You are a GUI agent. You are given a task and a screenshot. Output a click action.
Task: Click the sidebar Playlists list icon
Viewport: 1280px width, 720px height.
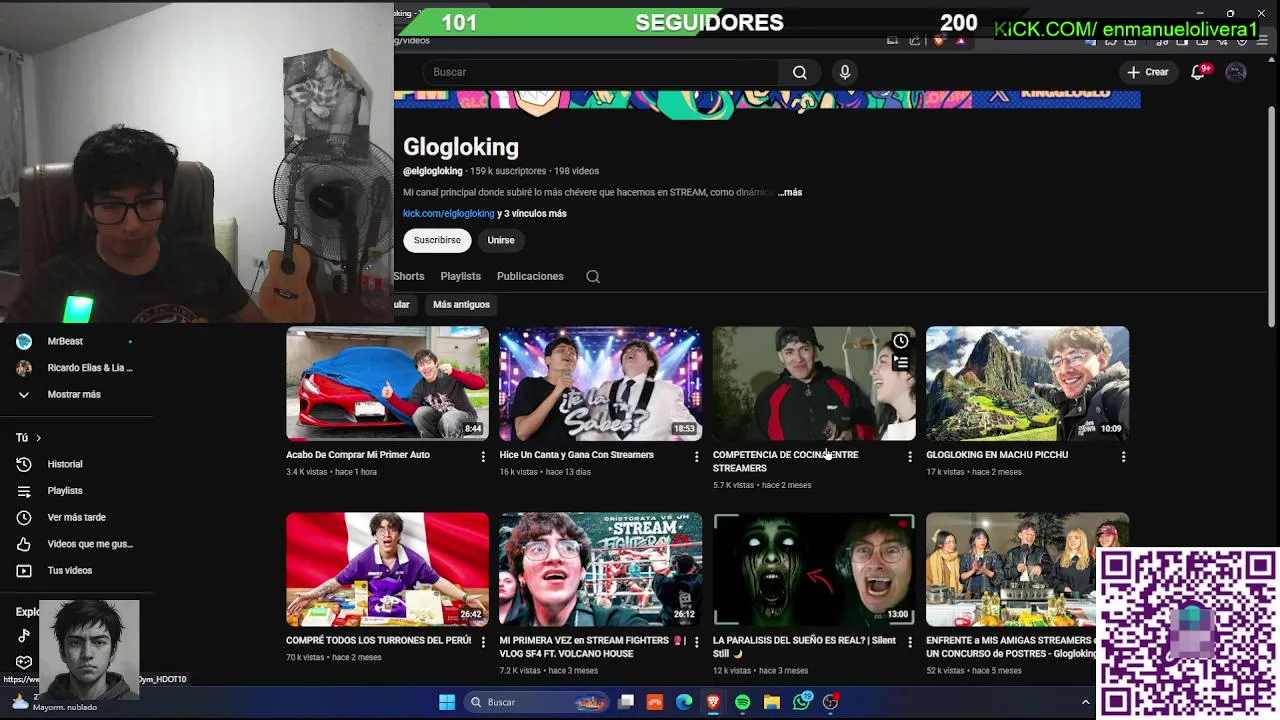24,491
